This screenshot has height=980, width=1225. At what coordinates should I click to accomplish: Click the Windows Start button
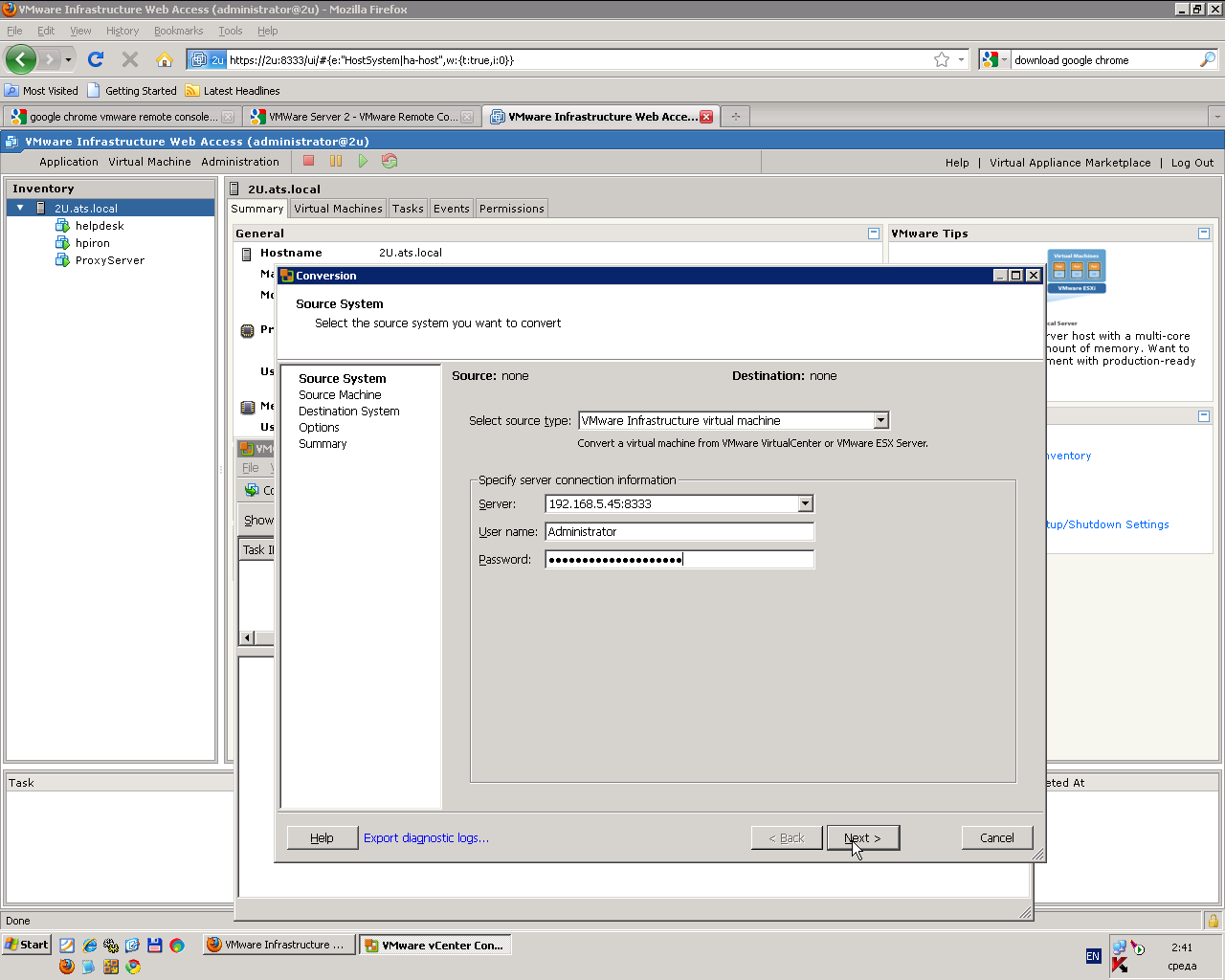pyautogui.click(x=27, y=945)
